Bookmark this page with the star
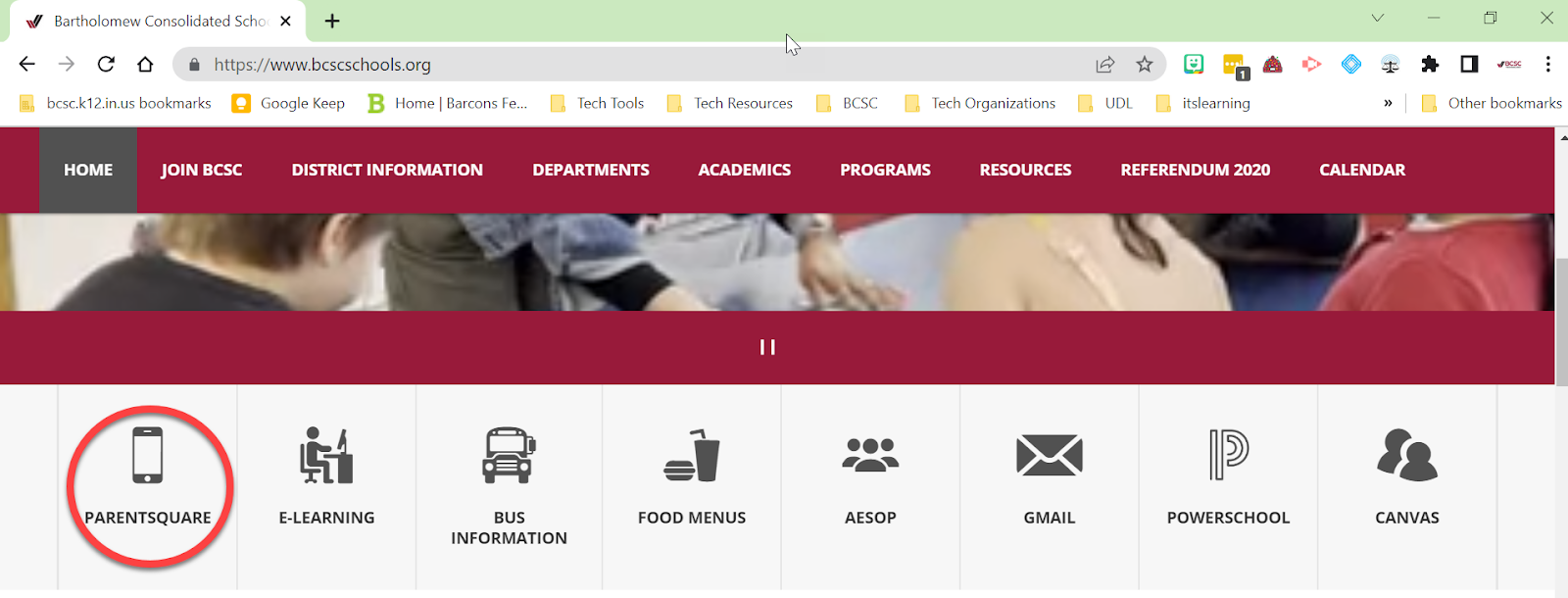 pyautogui.click(x=1144, y=65)
